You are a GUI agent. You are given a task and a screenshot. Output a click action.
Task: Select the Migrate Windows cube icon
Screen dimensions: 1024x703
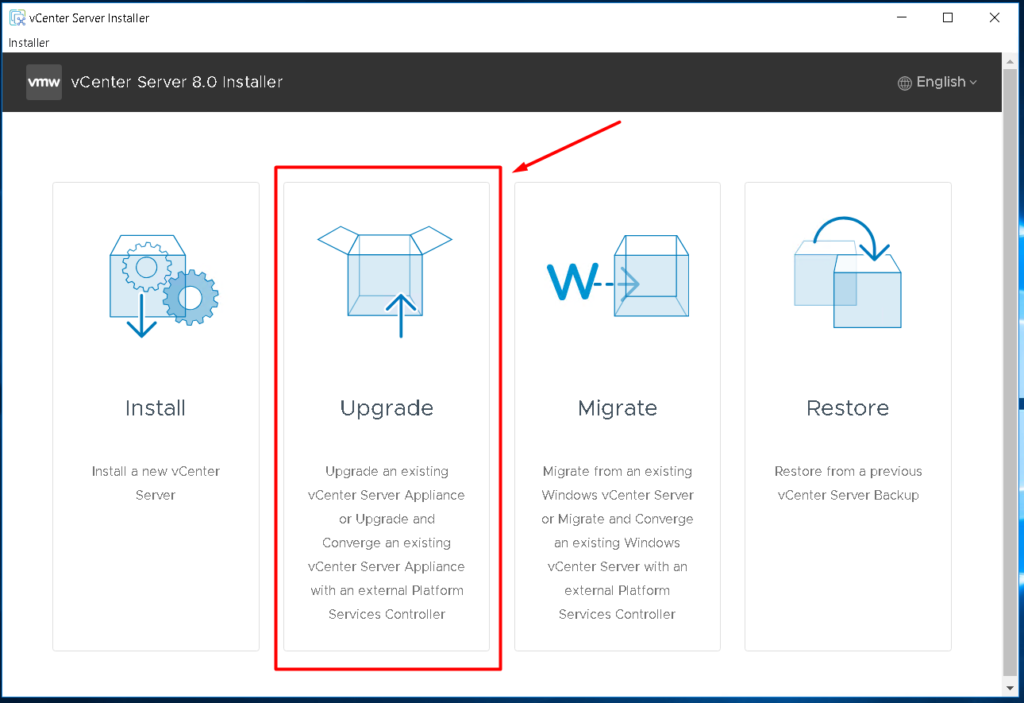click(617, 277)
